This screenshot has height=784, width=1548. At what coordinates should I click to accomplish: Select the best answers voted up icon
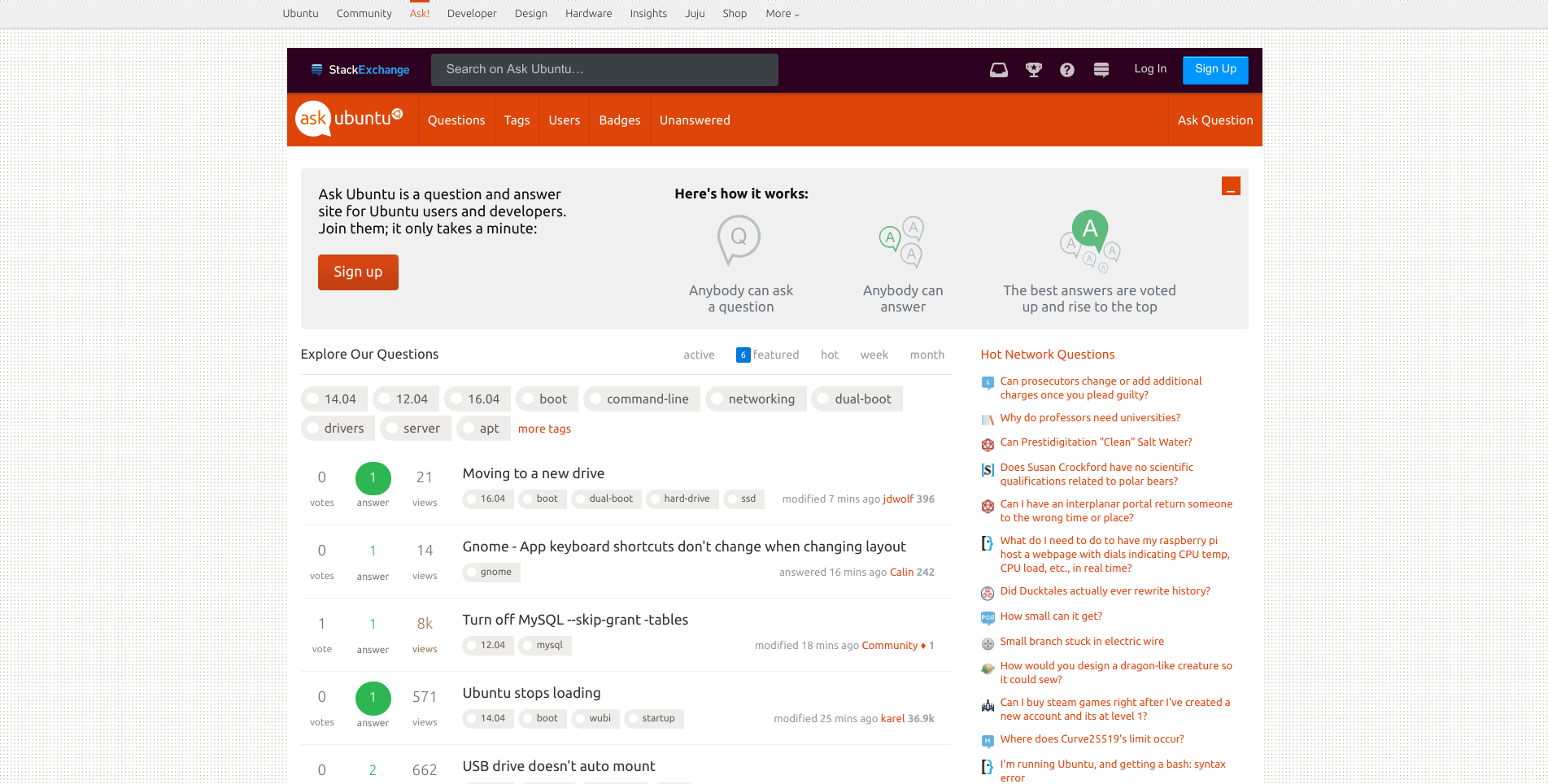tap(1090, 241)
